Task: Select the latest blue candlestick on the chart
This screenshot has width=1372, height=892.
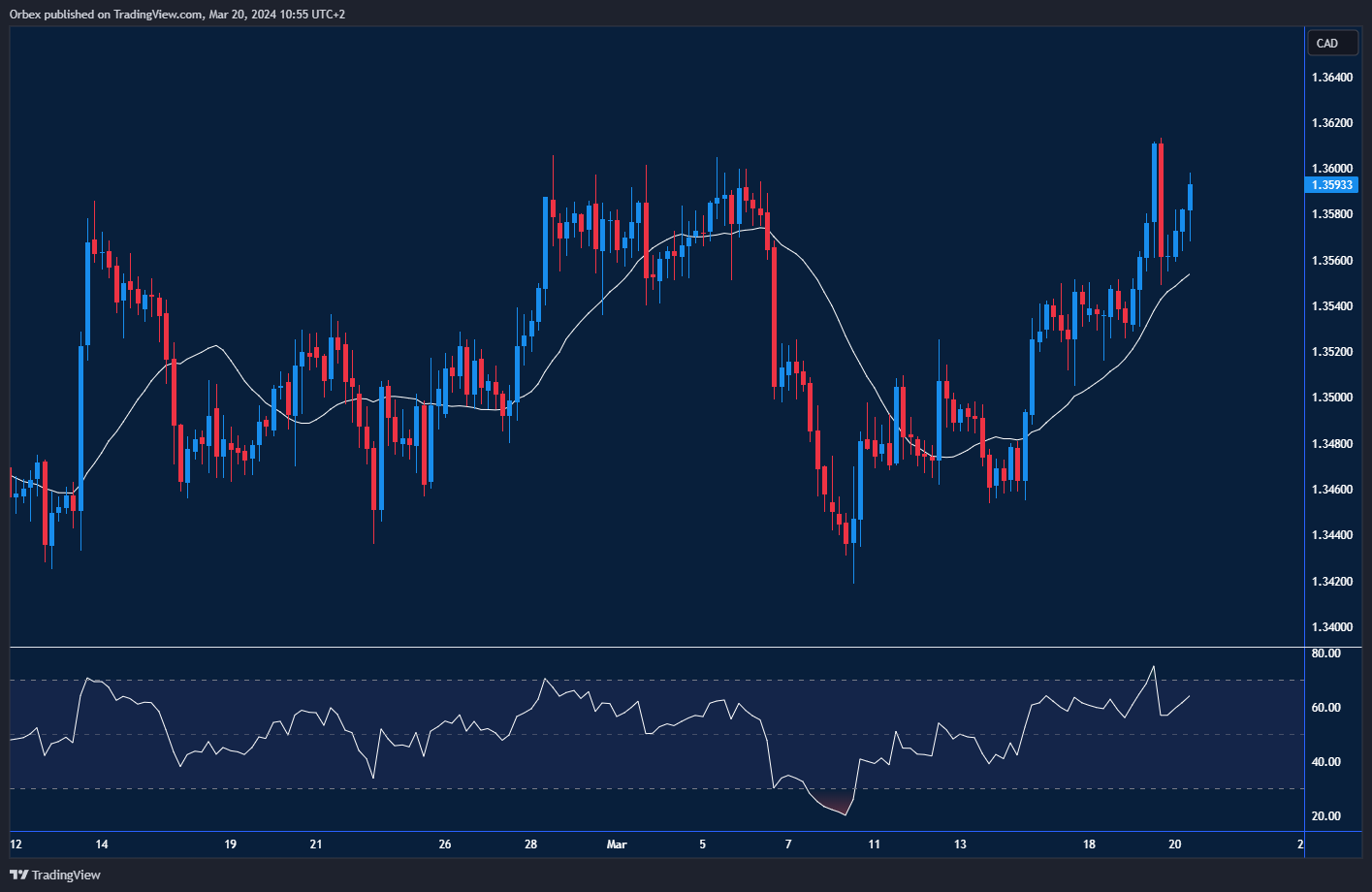Action: (1190, 197)
